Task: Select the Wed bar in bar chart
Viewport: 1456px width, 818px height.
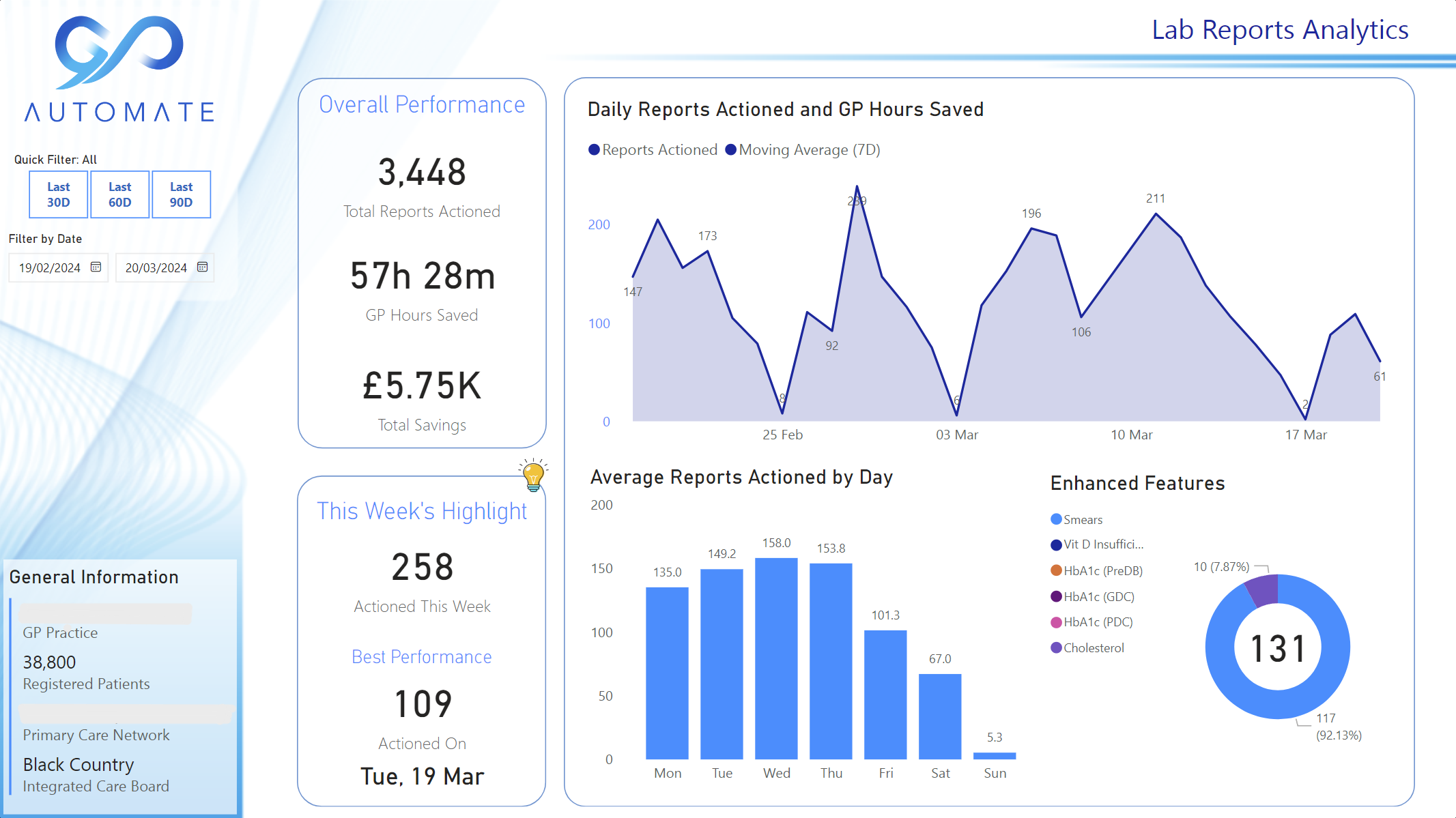Action: (x=776, y=658)
